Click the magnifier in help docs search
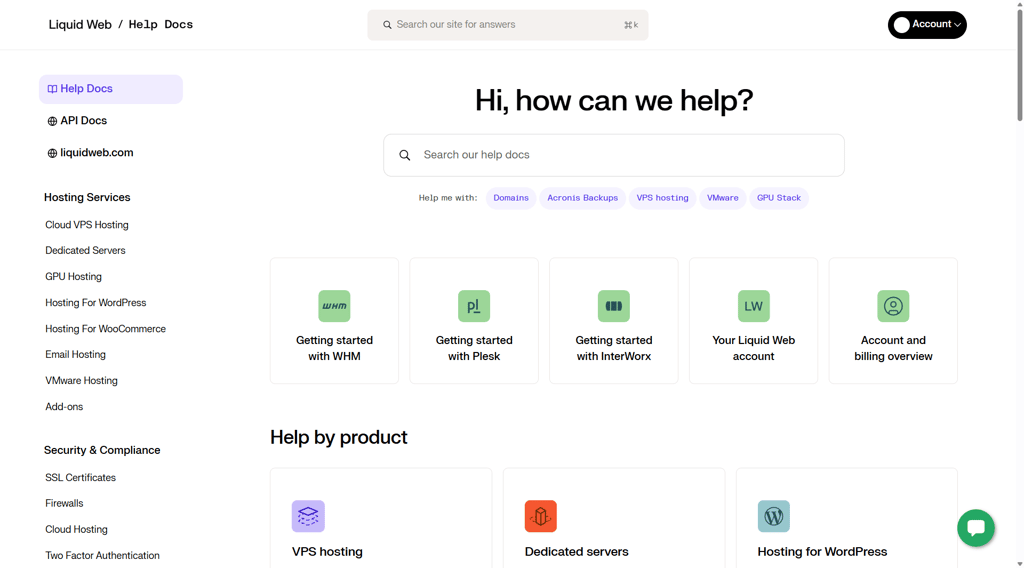 coord(405,155)
